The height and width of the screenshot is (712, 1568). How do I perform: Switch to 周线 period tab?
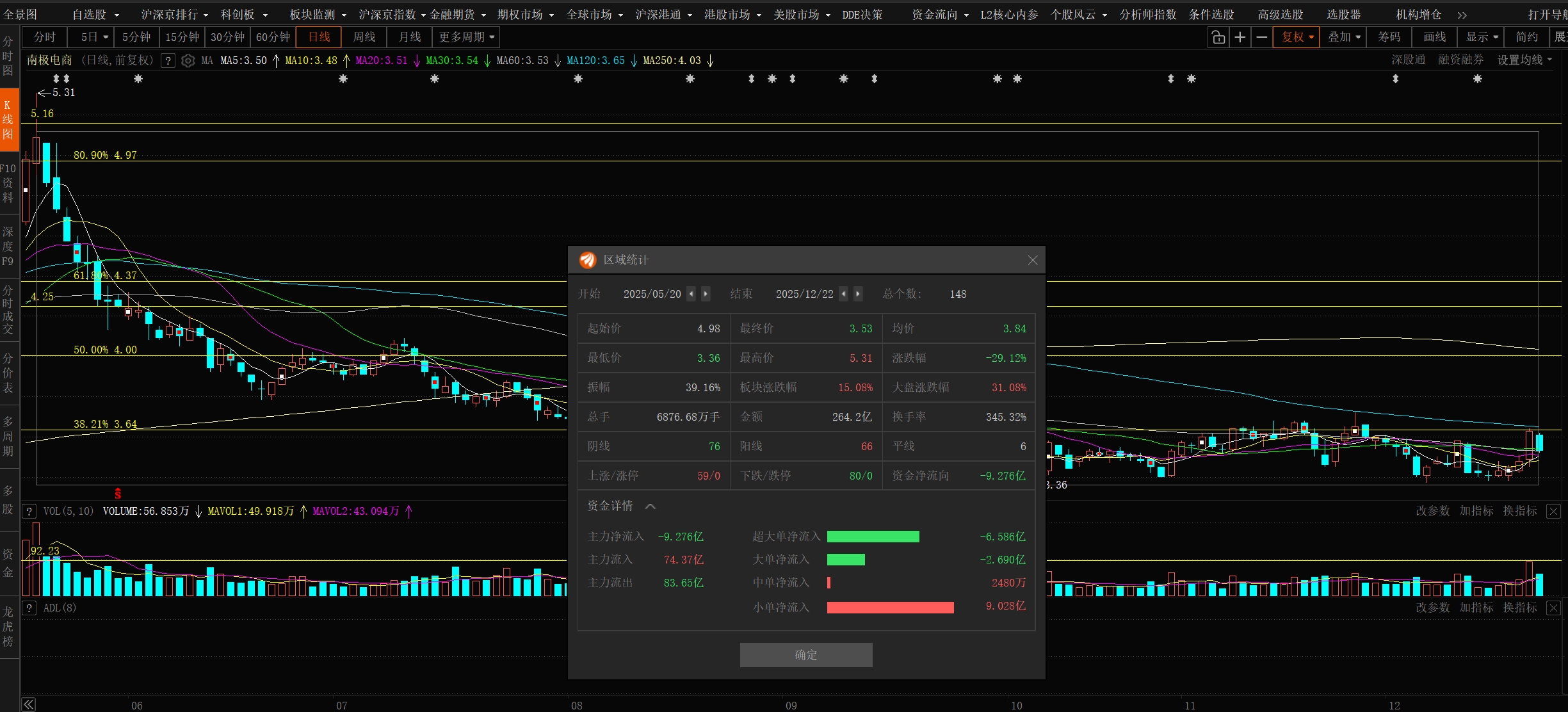tap(364, 37)
